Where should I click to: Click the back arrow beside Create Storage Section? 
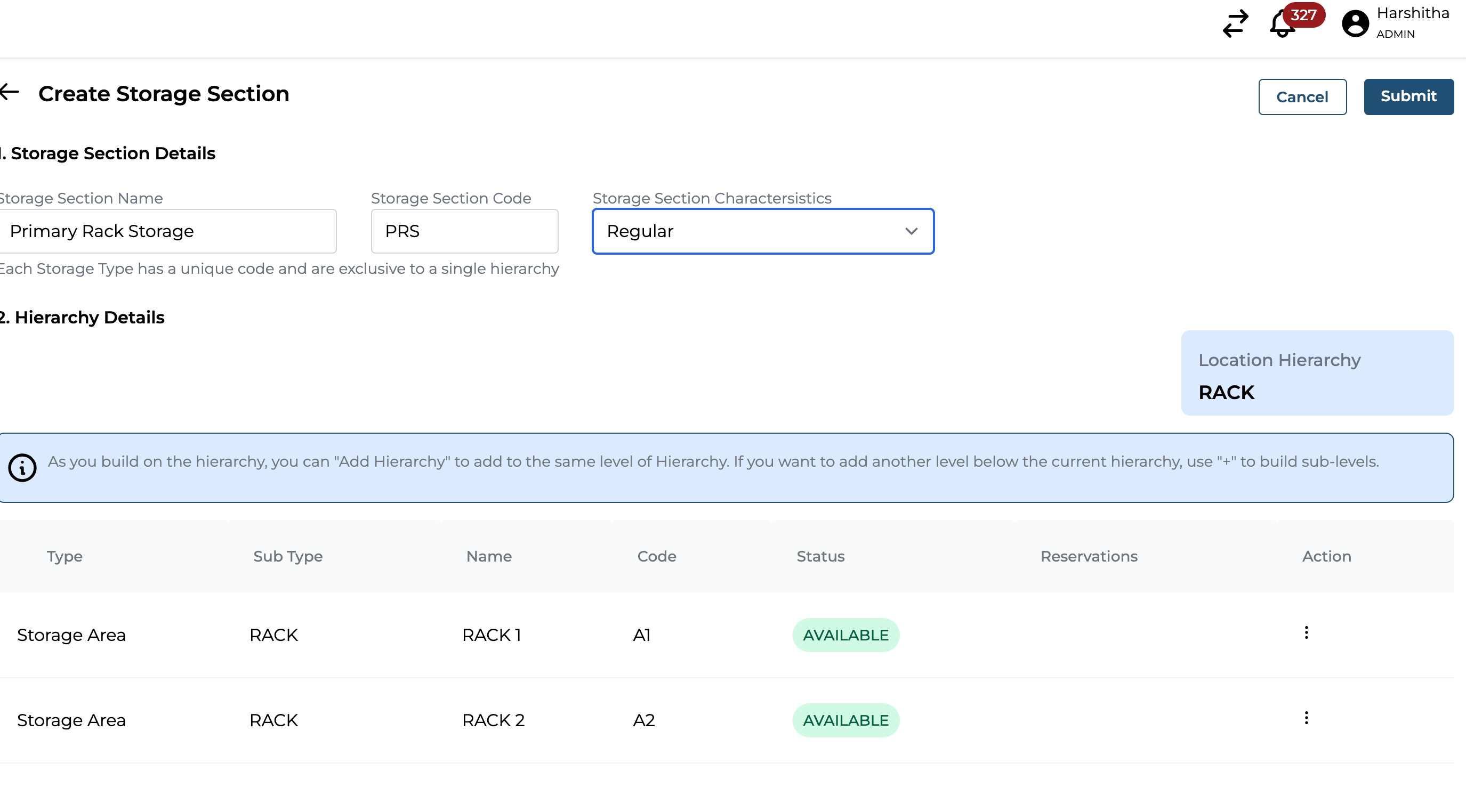(x=10, y=93)
